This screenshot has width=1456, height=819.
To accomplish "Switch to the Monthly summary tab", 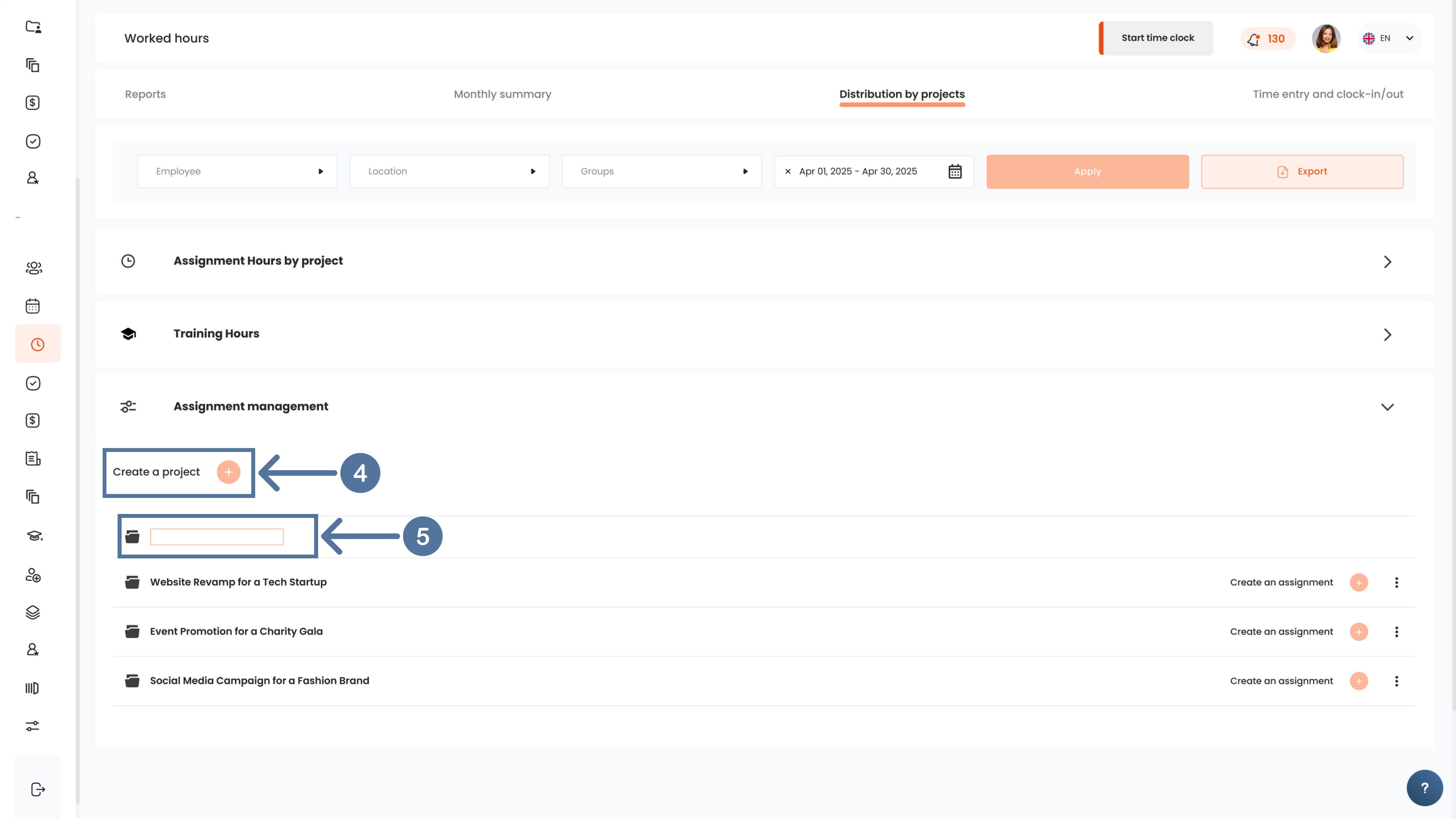I will pyautogui.click(x=502, y=94).
